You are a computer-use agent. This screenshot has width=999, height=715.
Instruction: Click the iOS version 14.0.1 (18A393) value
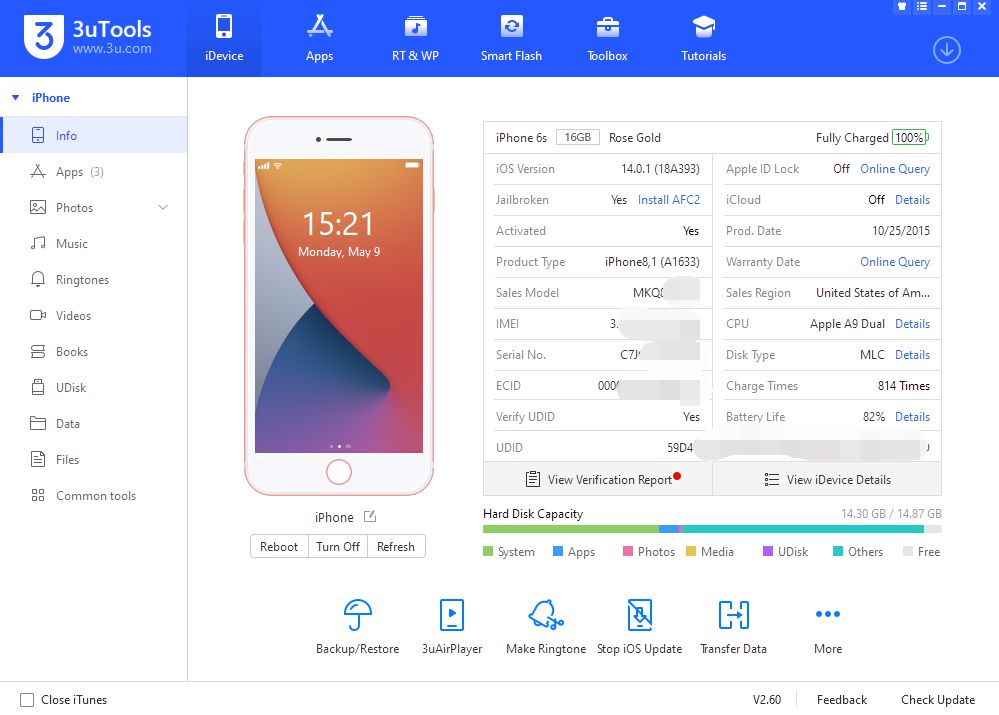660,169
